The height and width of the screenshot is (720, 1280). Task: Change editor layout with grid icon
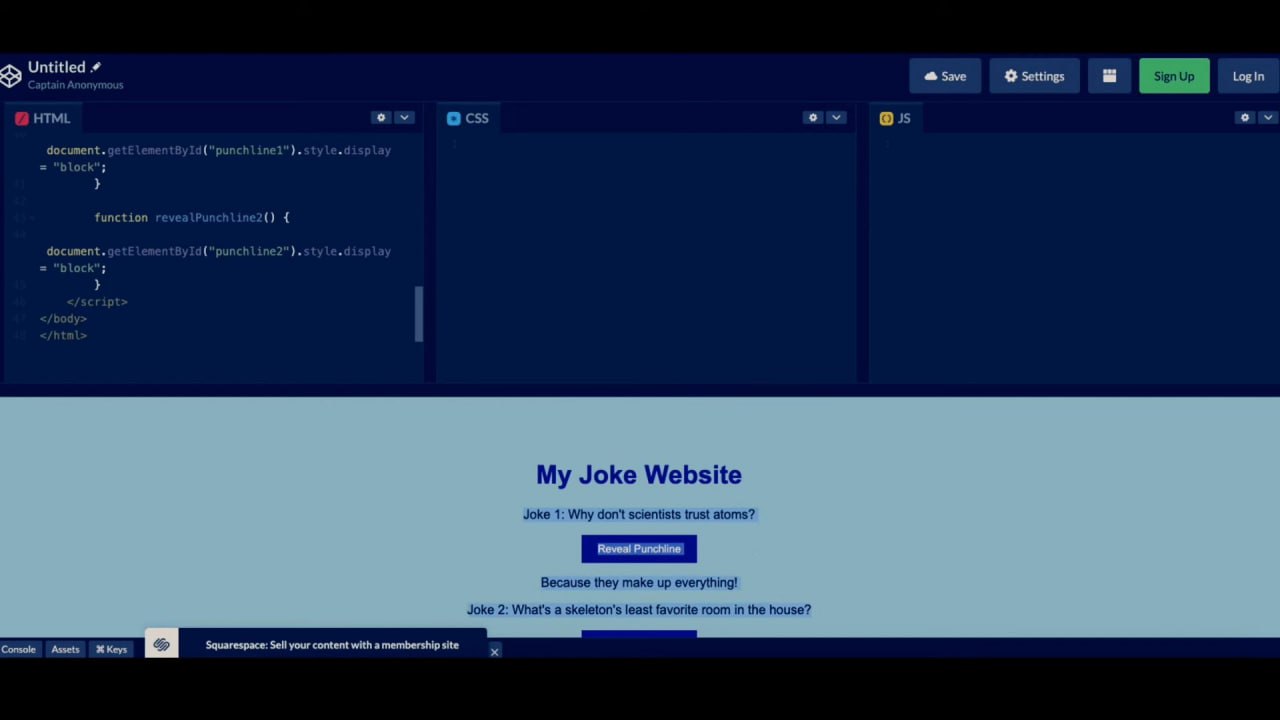(x=1109, y=76)
